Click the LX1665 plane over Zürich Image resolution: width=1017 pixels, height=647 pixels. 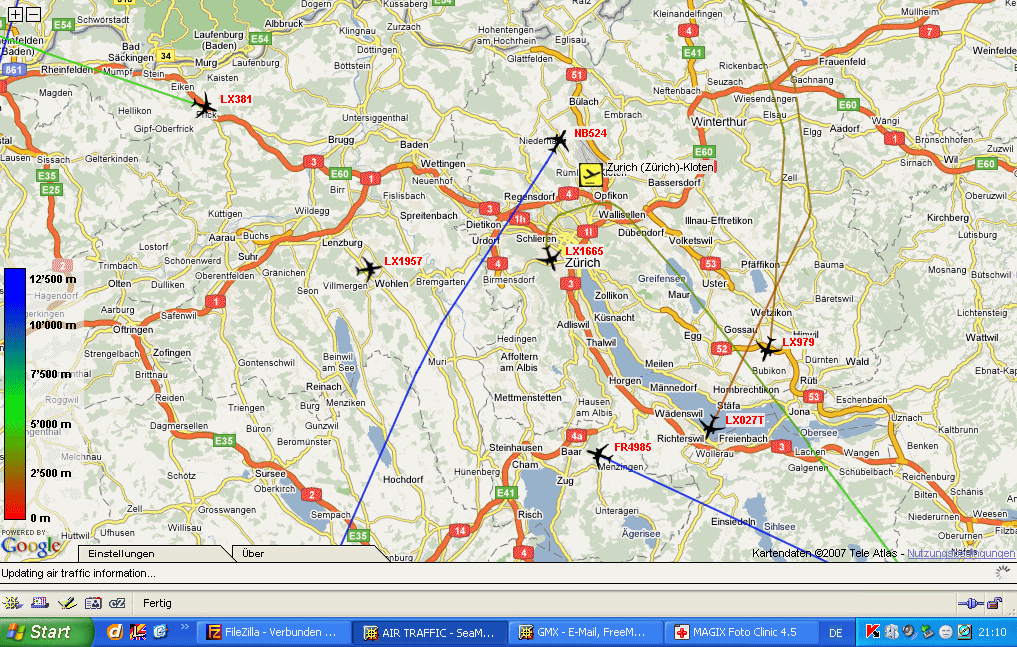pos(549,259)
